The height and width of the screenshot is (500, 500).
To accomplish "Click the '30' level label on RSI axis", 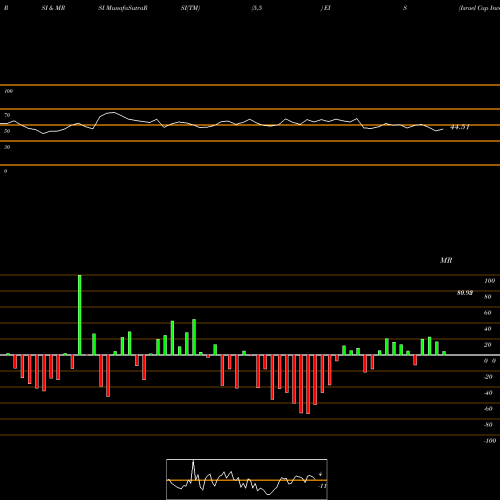I will pyautogui.click(x=7, y=147).
